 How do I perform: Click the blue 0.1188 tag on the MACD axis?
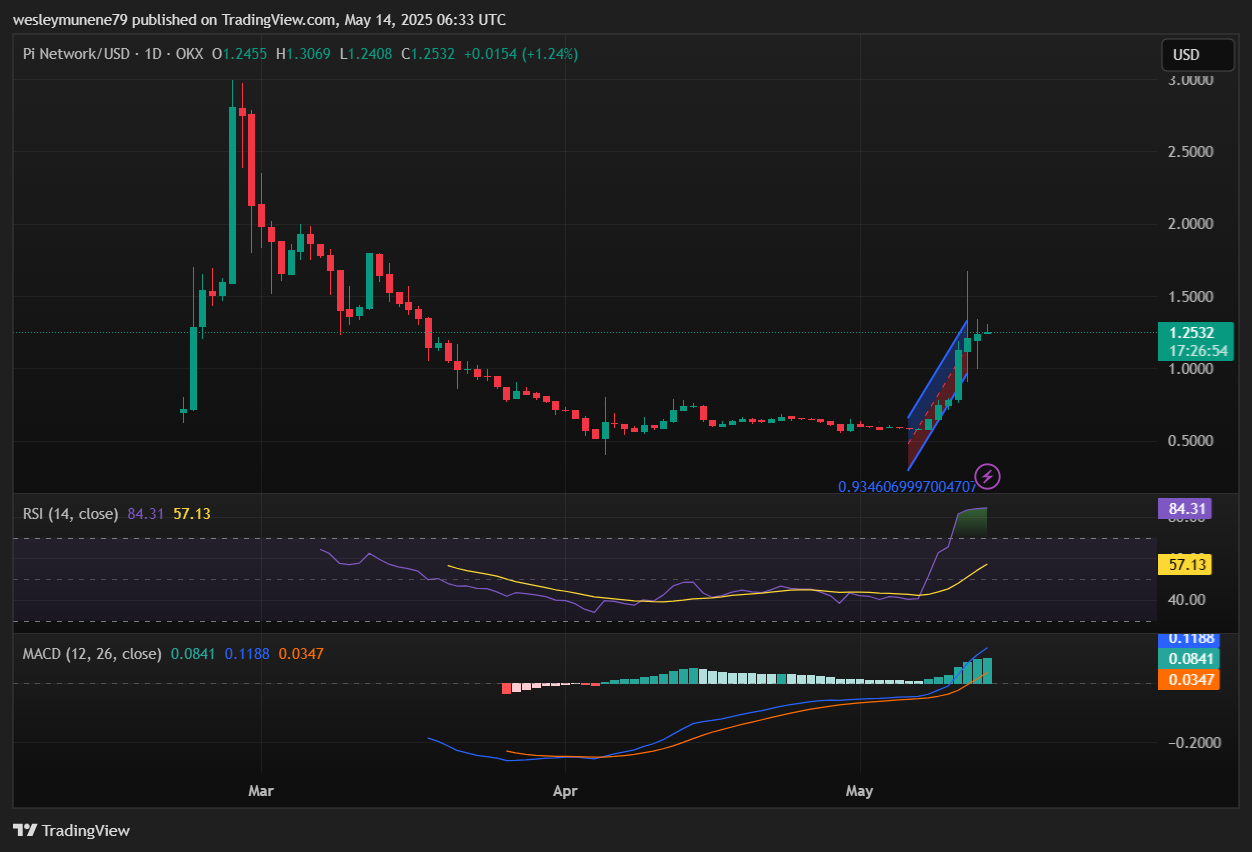[x=1187, y=638]
